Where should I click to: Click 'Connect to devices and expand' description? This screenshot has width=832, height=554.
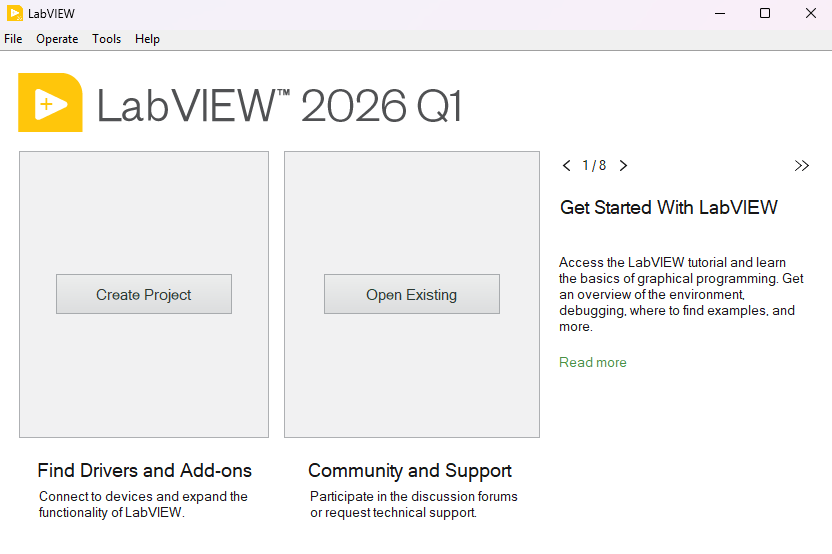[x=143, y=504]
